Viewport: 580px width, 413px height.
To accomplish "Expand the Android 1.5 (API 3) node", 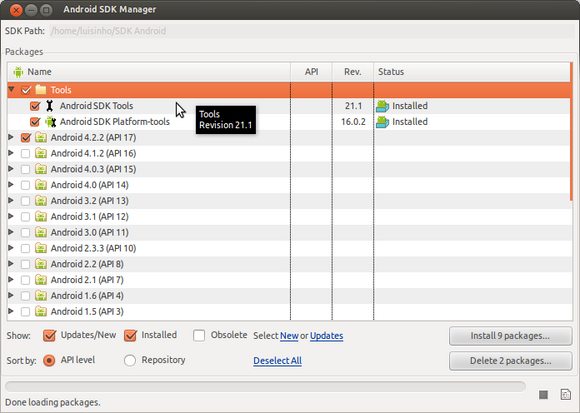I will (11, 311).
